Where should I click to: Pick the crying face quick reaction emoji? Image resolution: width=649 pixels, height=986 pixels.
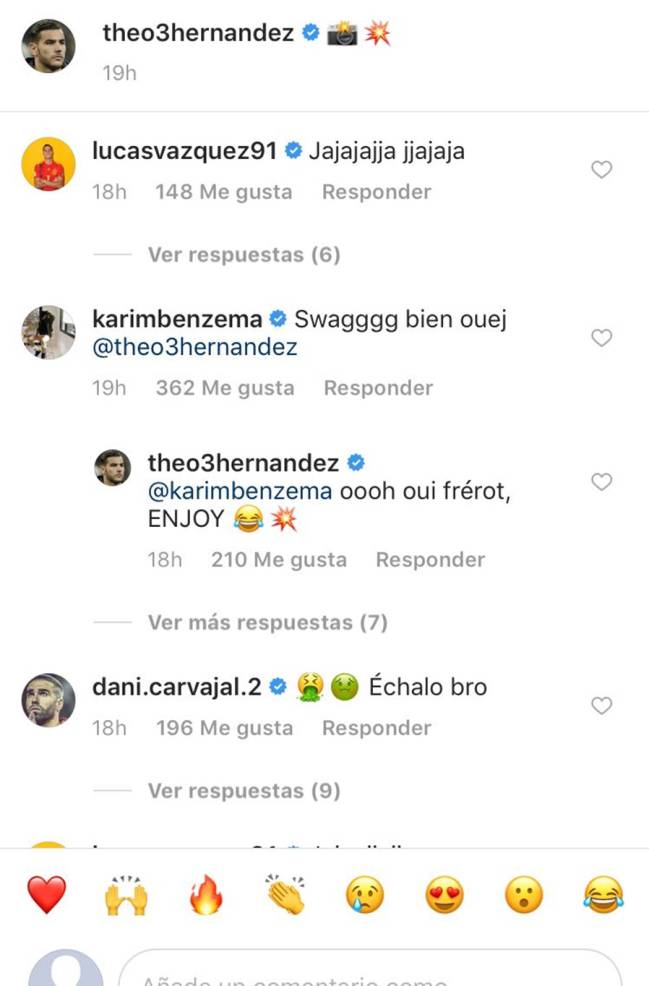point(366,894)
